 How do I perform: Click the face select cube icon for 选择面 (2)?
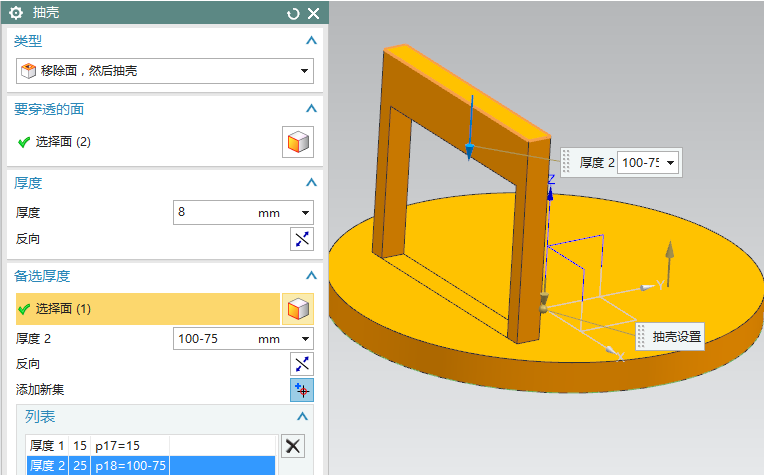click(298, 142)
